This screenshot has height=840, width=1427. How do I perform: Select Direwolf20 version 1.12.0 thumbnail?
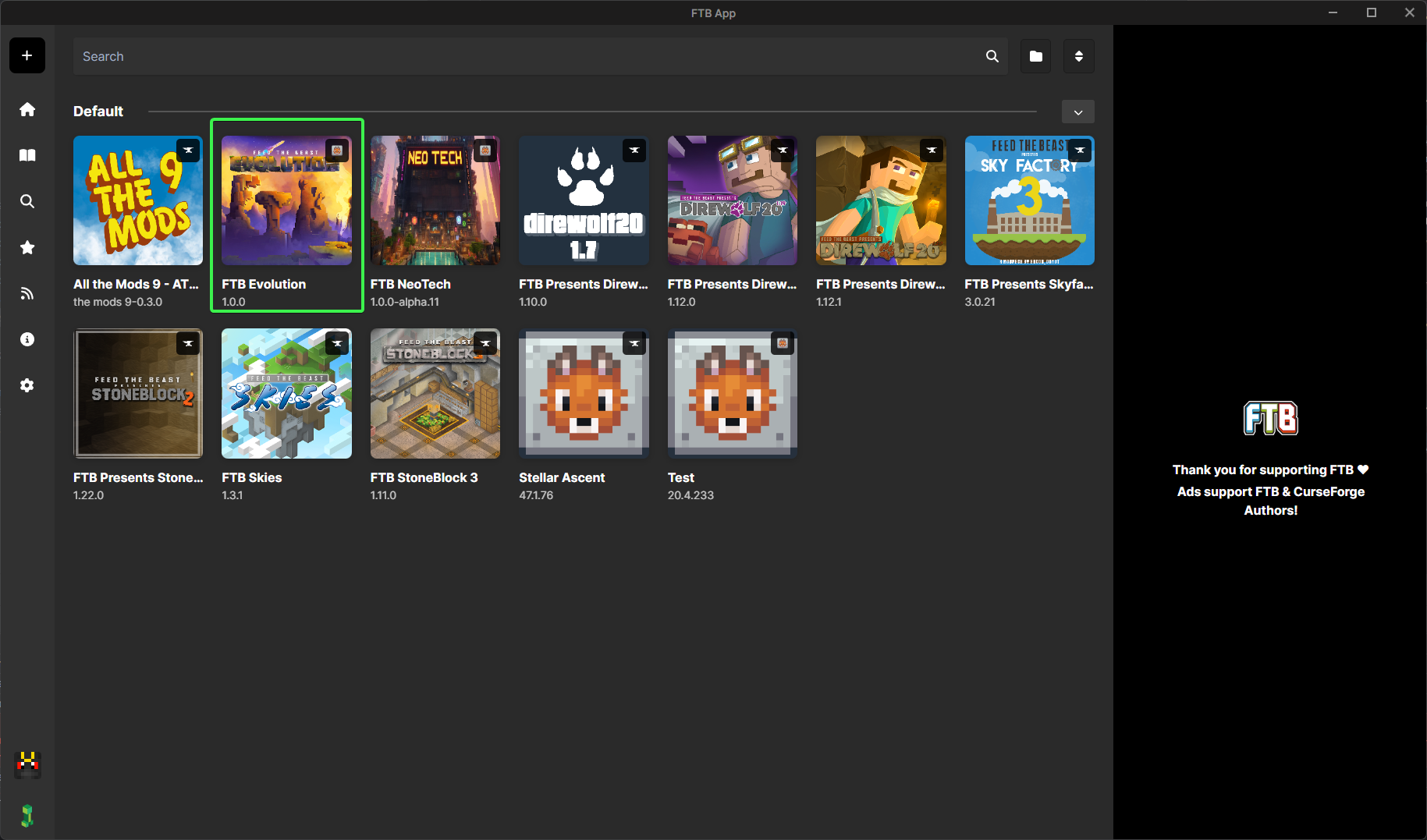733,200
